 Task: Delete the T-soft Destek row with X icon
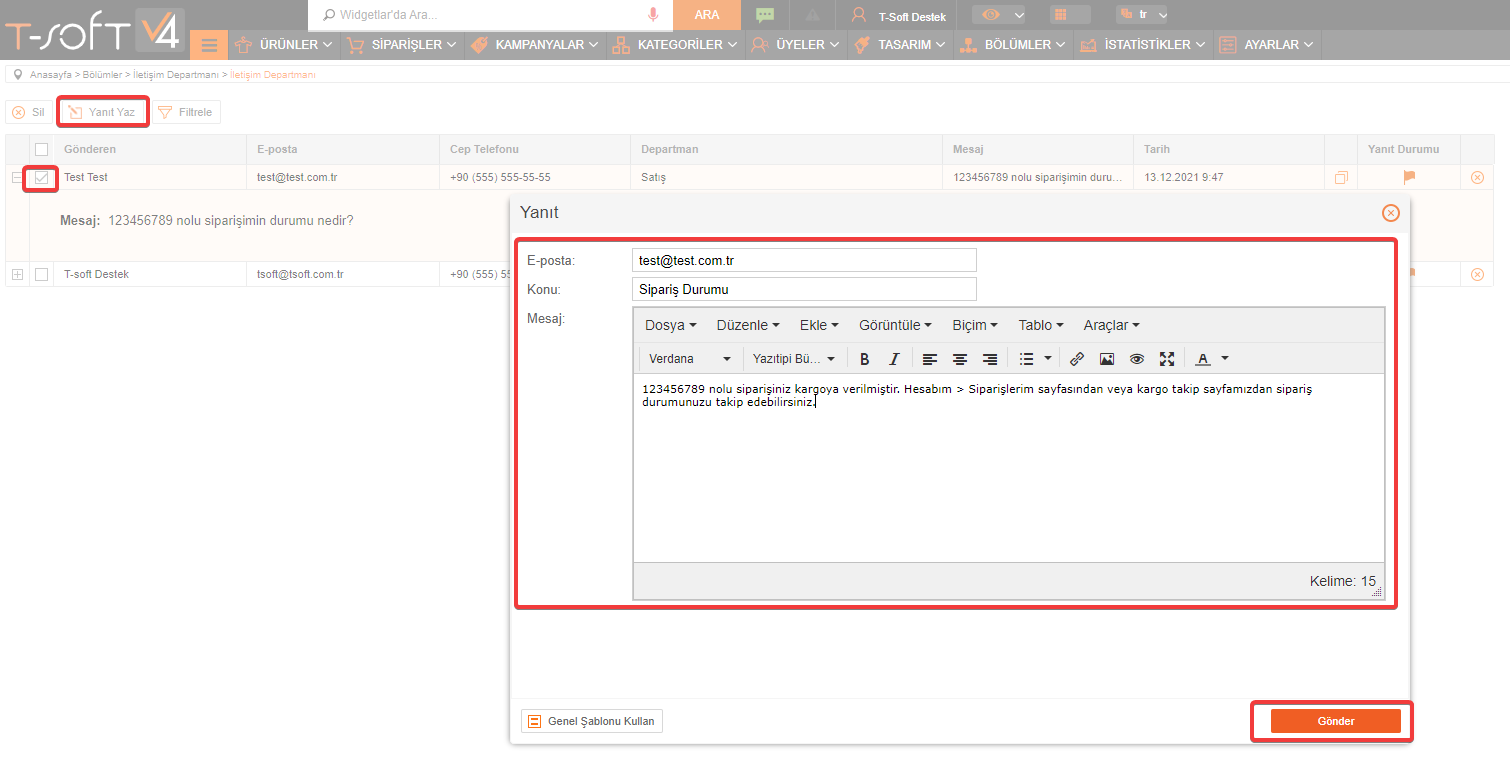coord(1477,274)
